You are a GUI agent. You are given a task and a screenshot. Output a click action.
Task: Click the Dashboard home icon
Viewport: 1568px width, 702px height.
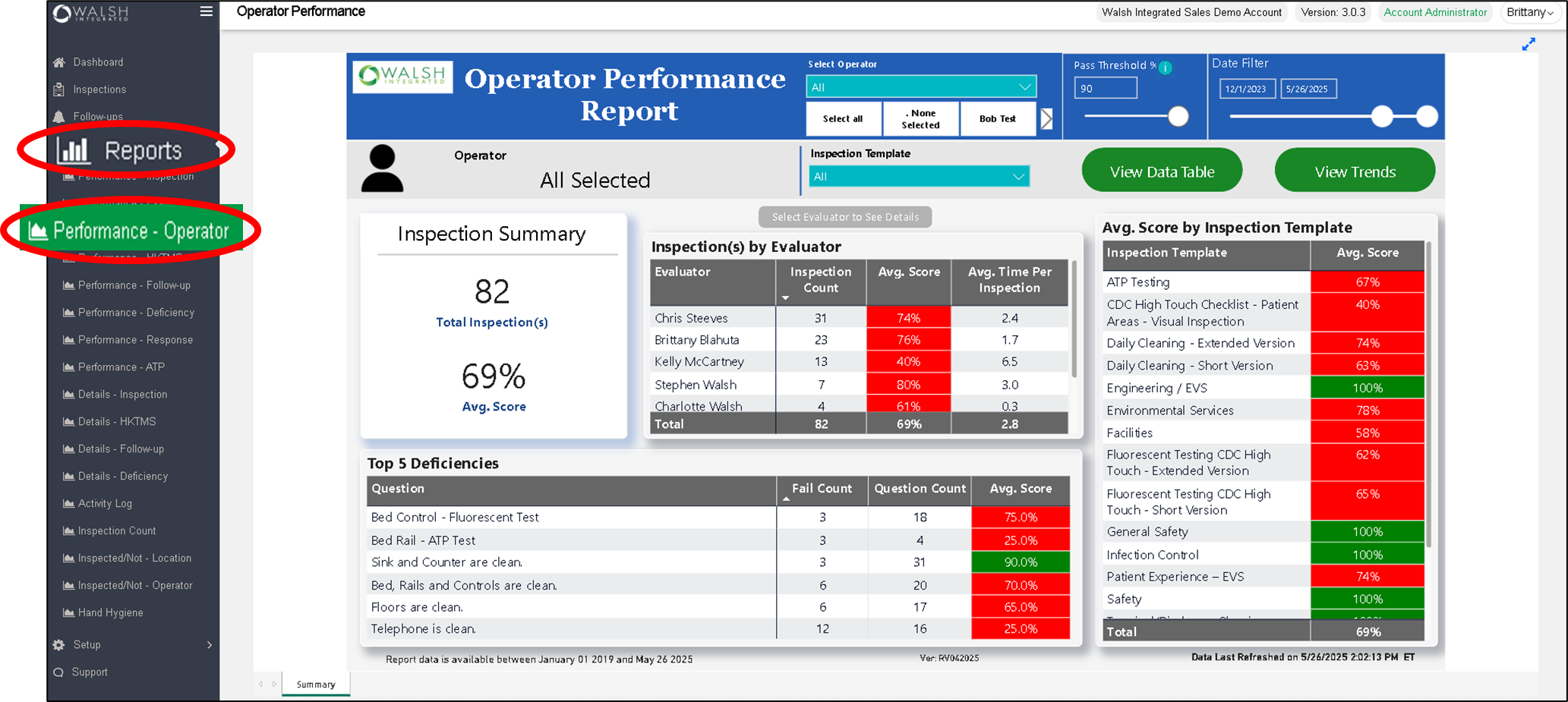[x=59, y=62]
